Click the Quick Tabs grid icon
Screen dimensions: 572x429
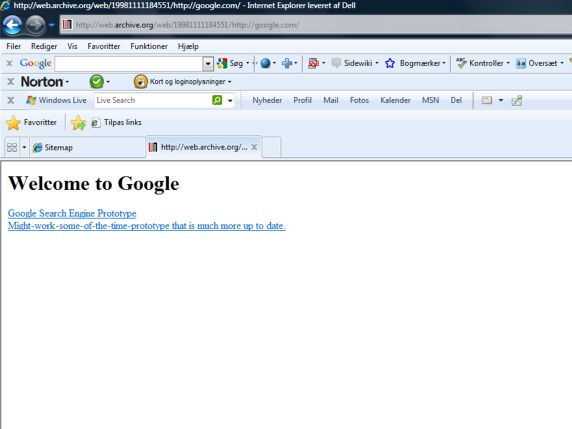coord(12,147)
